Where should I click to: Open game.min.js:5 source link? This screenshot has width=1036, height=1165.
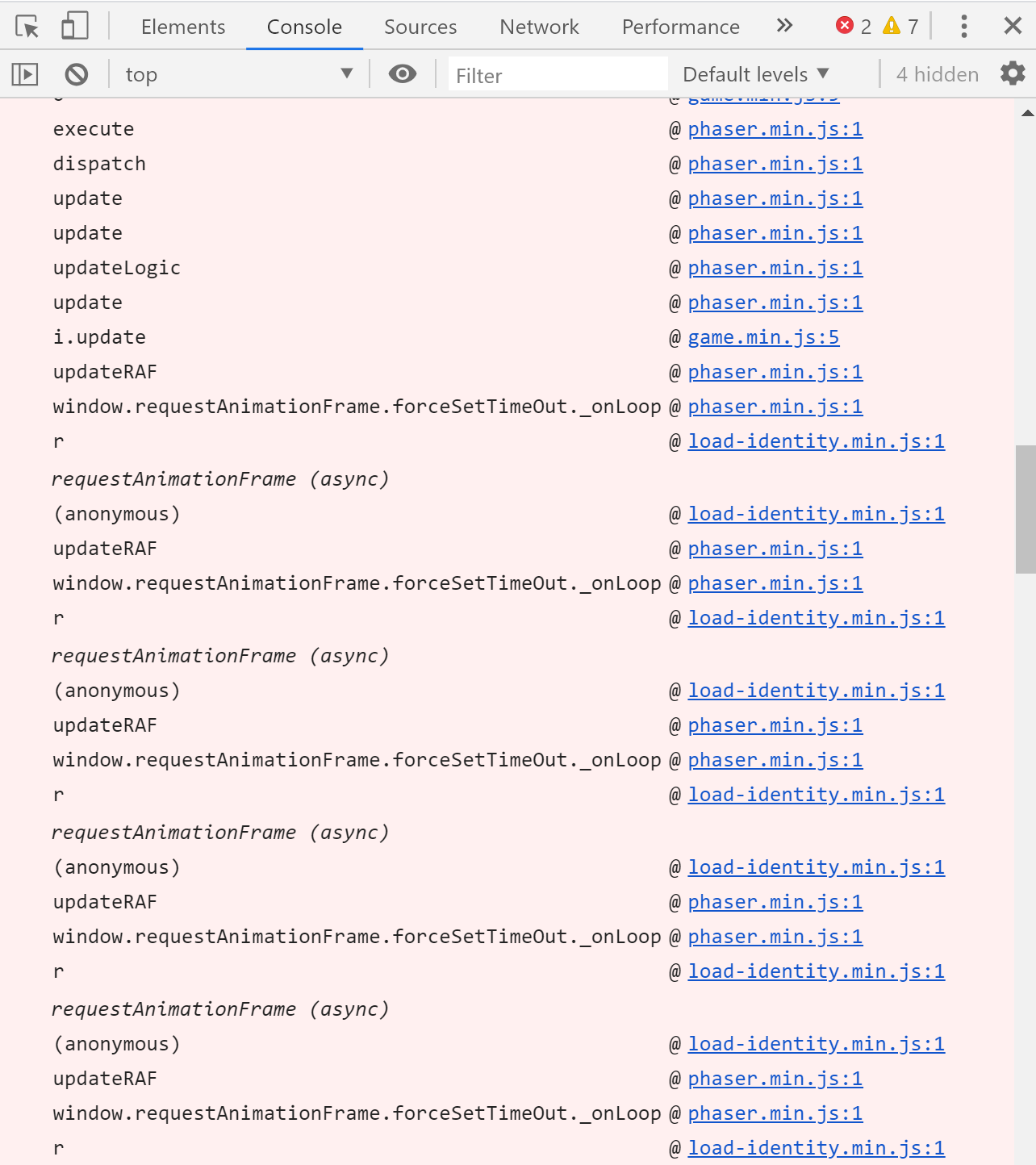pyautogui.click(x=763, y=337)
